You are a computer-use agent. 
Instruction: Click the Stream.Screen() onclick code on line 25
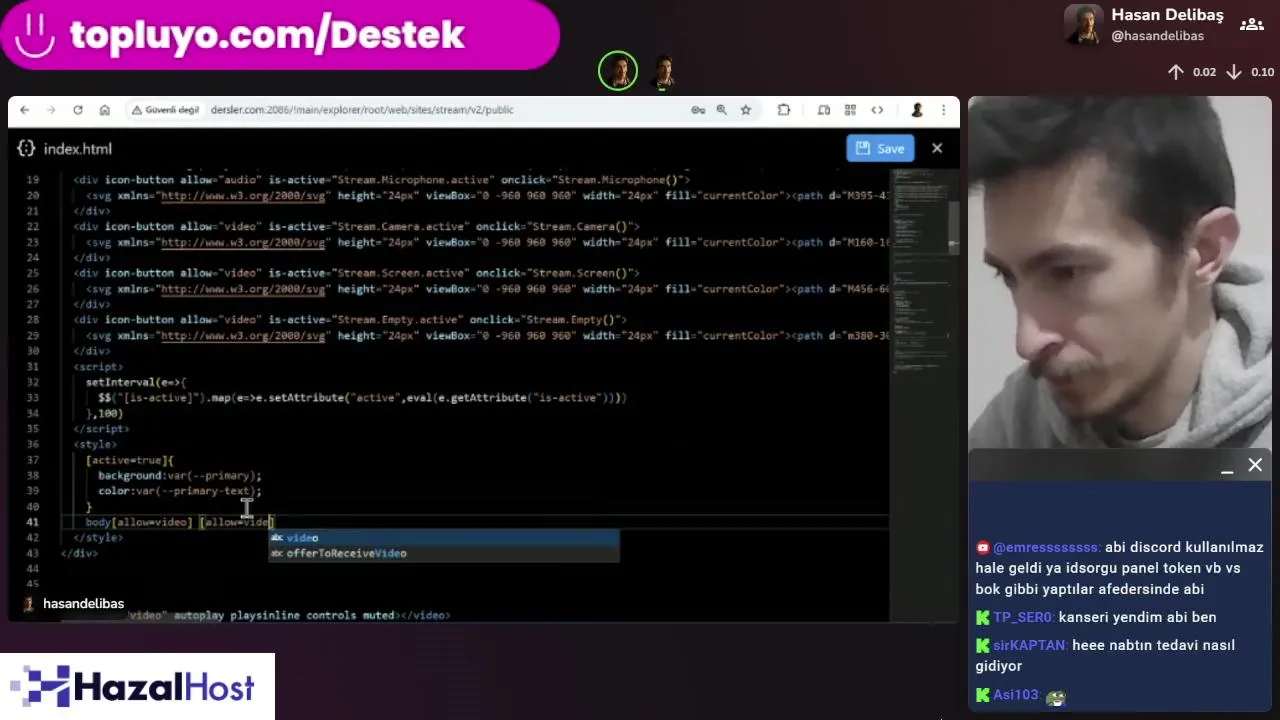[557, 273]
